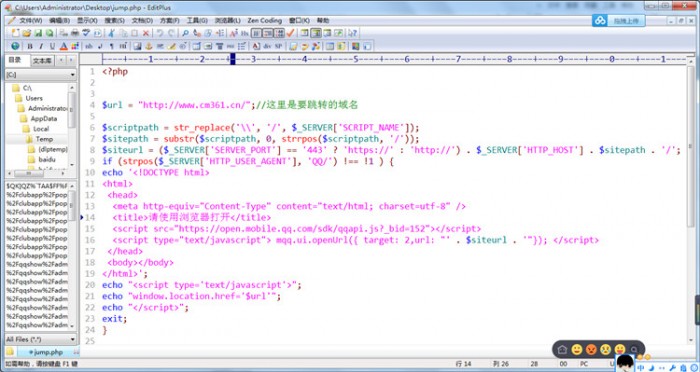Image resolution: width=700 pixels, height=372 pixels.
Task: Click the color palette icon
Action: point(75,46)
